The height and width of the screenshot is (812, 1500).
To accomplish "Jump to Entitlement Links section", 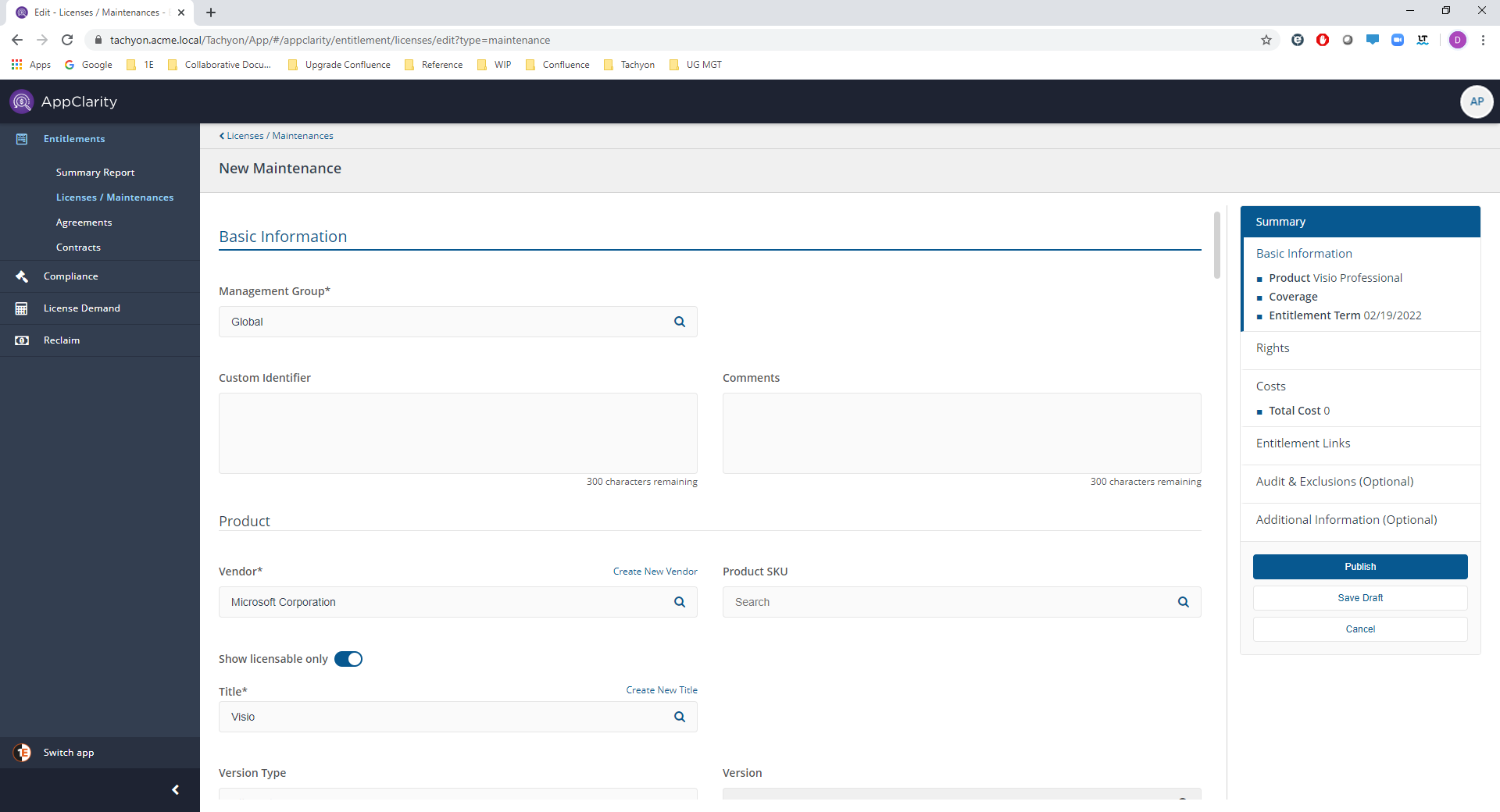I will point(1302,443).
